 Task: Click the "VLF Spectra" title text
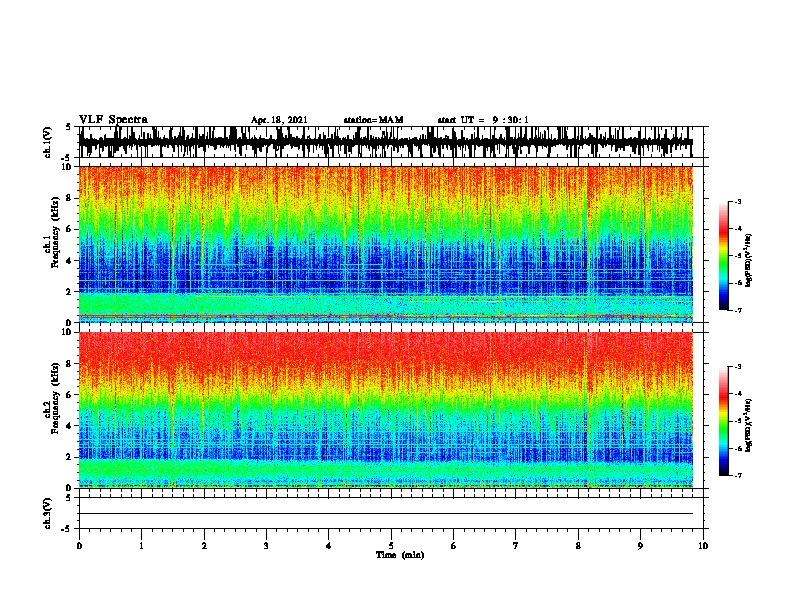(113, 120)
